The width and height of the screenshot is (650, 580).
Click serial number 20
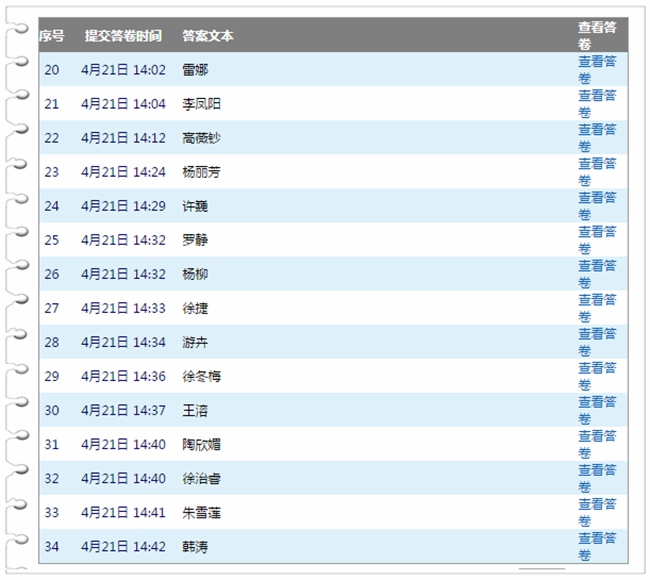52,70
